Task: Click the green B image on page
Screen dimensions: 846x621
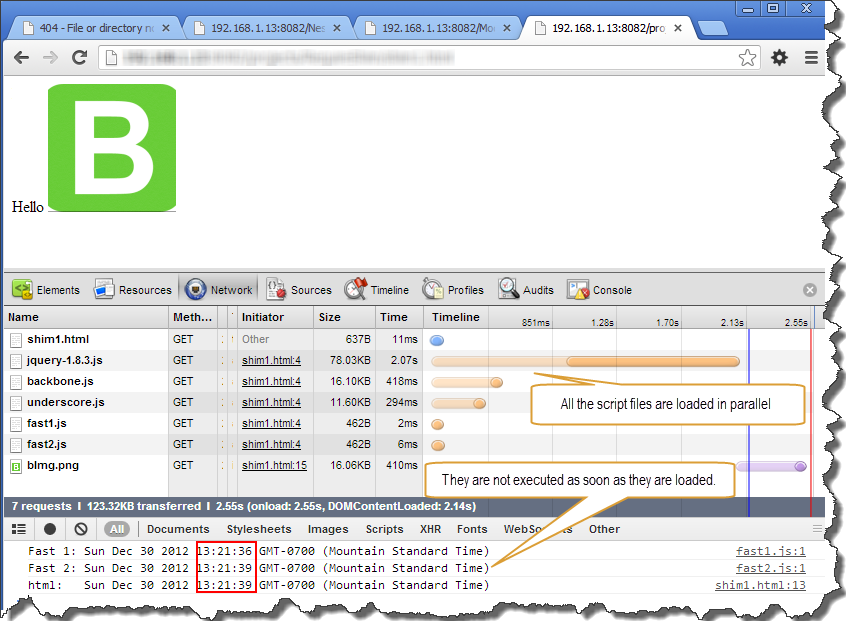Action: pos(112,147)
